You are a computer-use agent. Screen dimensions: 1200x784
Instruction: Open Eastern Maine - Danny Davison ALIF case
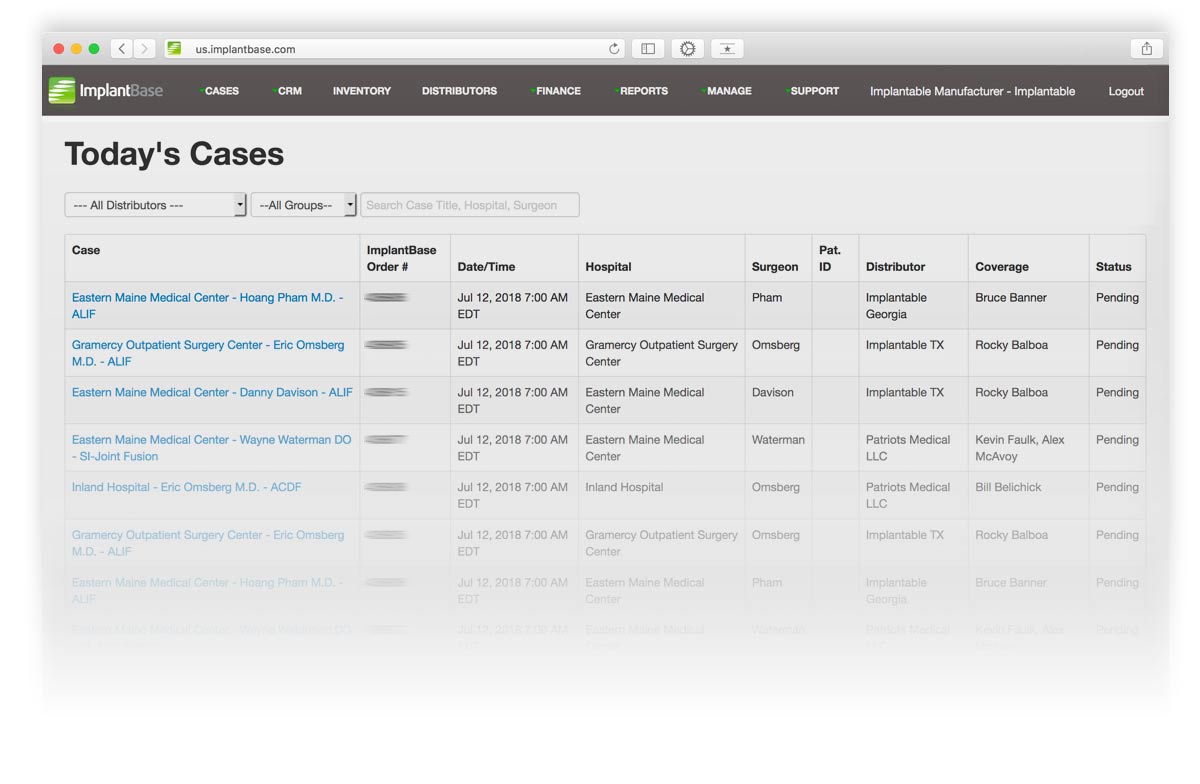point(212,393)
